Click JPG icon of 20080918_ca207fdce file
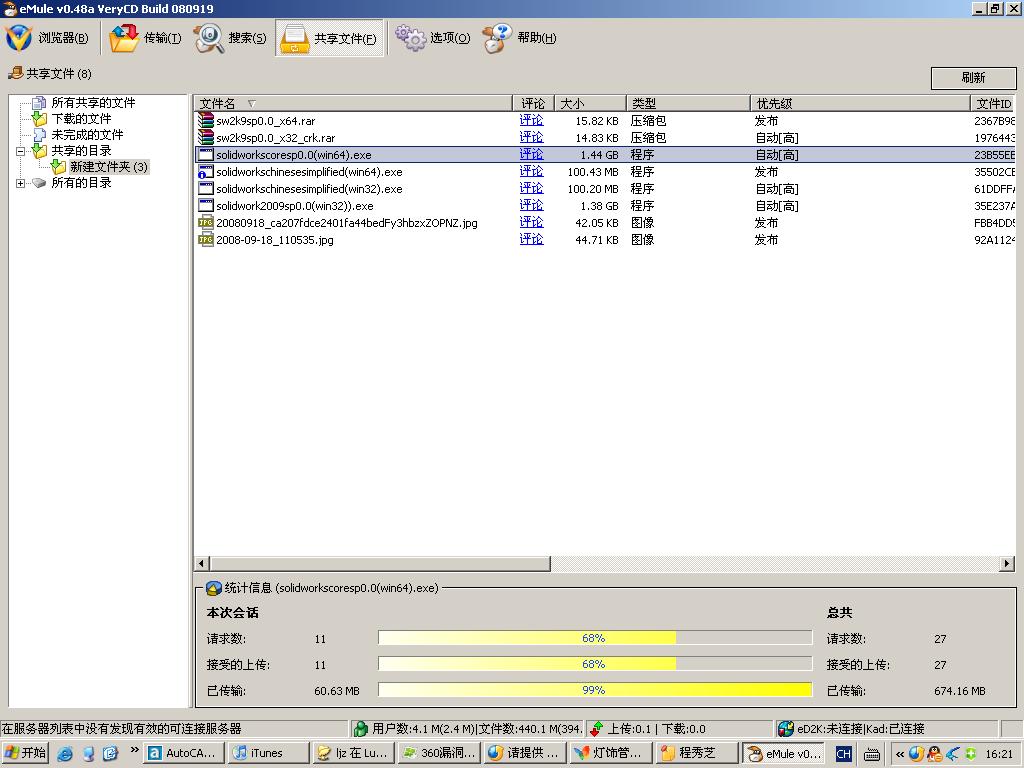The height and width of the screenshot is (768, 1024). pyautogui.click(x=206, y=223)
